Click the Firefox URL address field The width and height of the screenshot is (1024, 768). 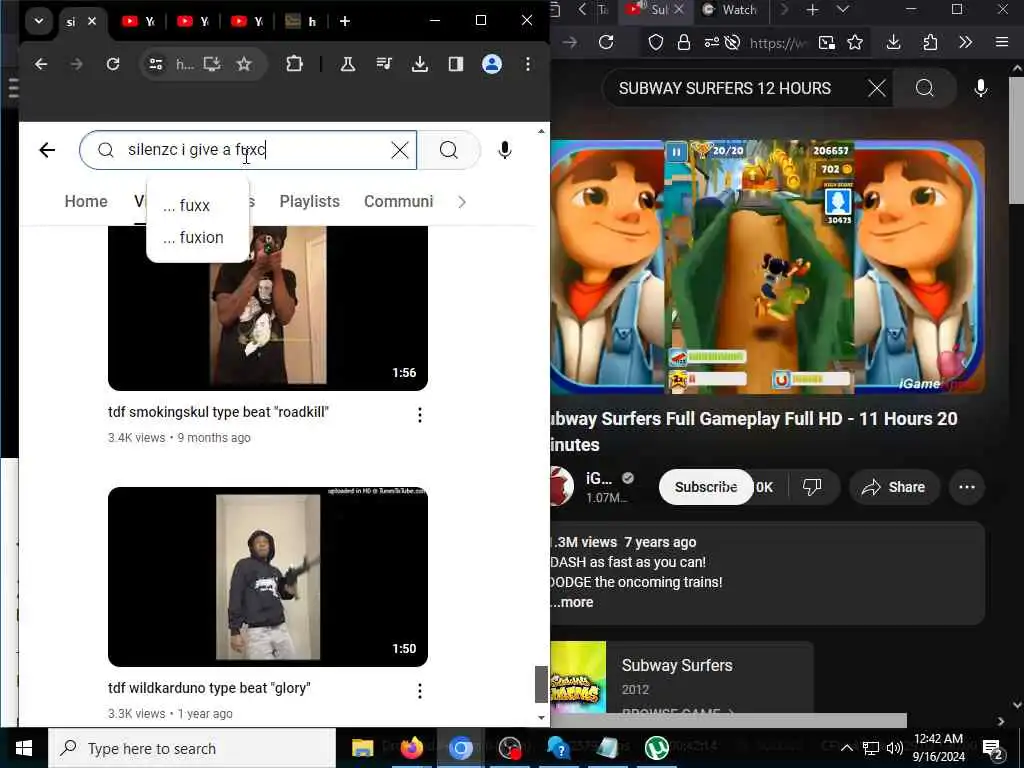pyautogui.click(x=777, y=43)
